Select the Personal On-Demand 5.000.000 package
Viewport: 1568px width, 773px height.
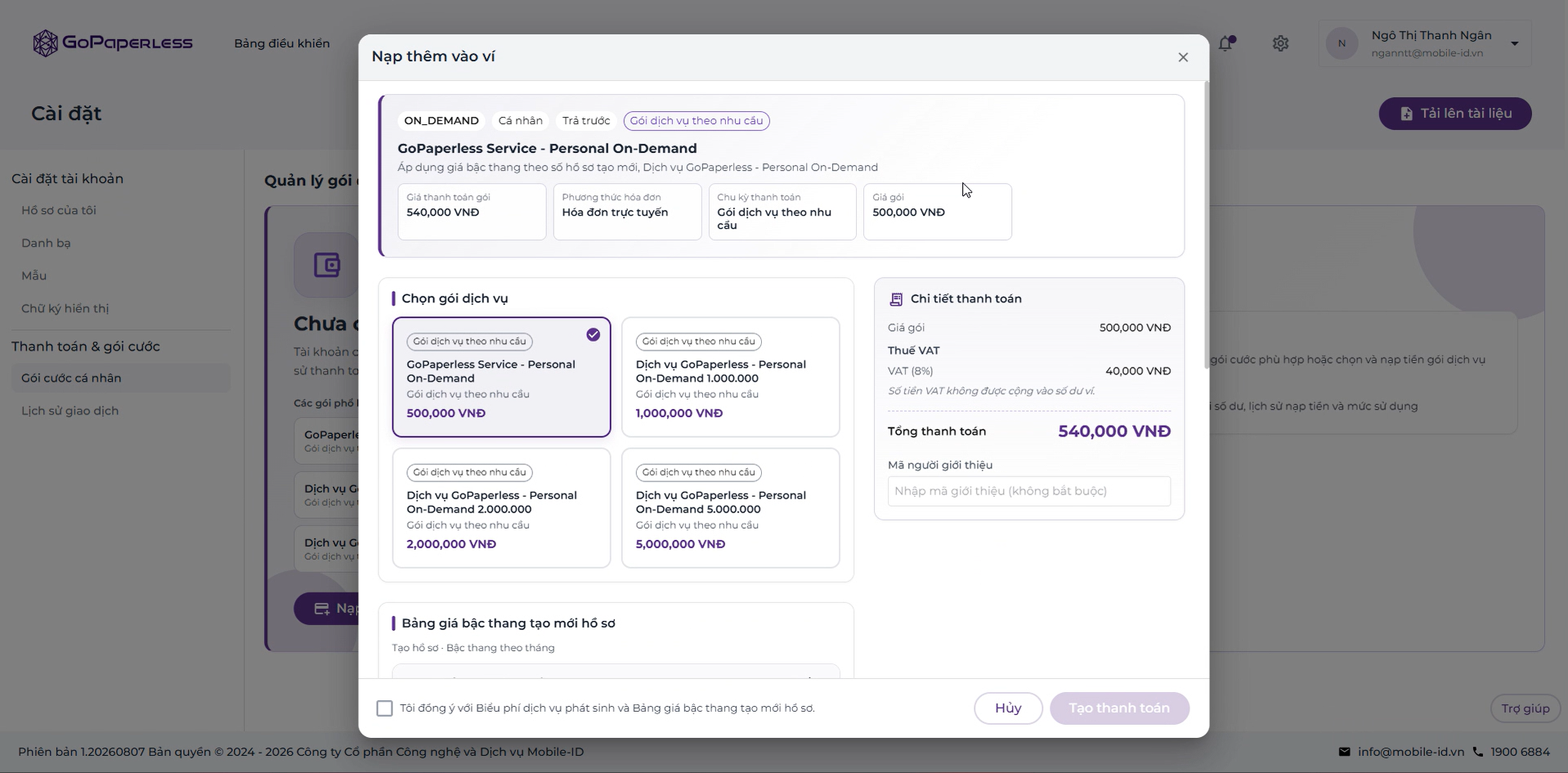730,507
